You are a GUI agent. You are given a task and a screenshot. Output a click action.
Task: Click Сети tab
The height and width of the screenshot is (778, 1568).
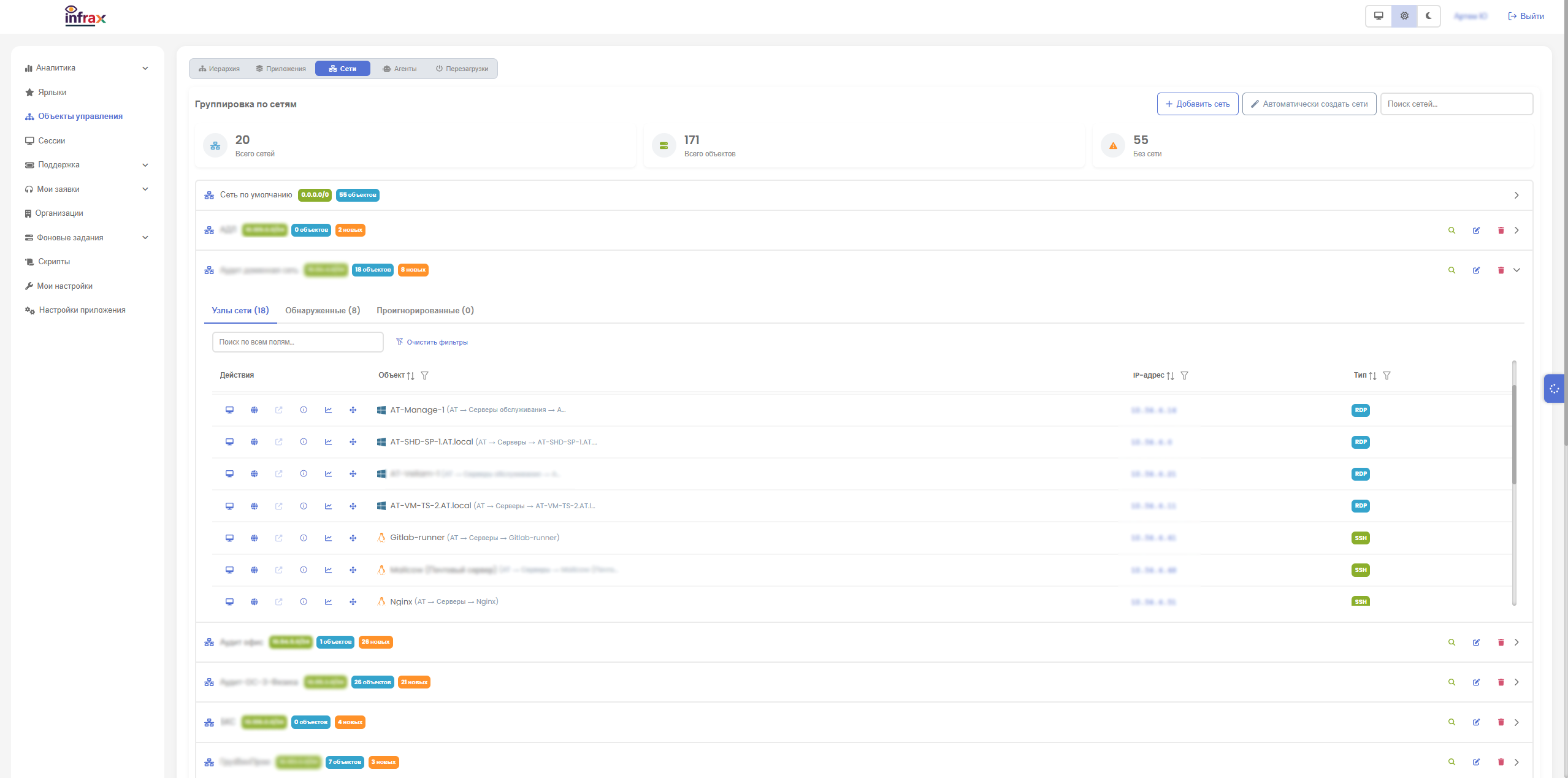[x=343, y=69]
